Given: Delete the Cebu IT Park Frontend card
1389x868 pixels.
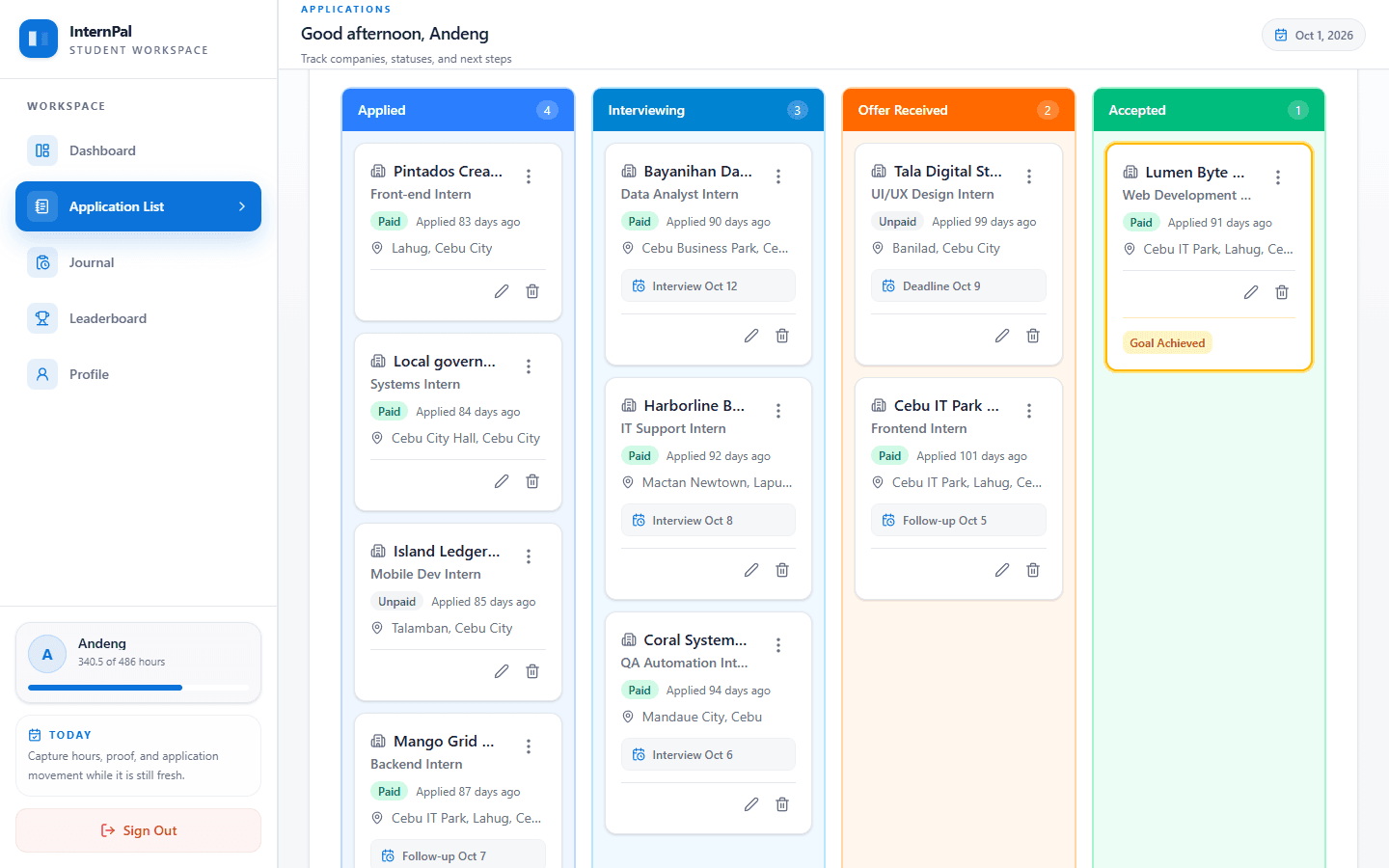Looking at the screenshot, I should click(1033, 570).
